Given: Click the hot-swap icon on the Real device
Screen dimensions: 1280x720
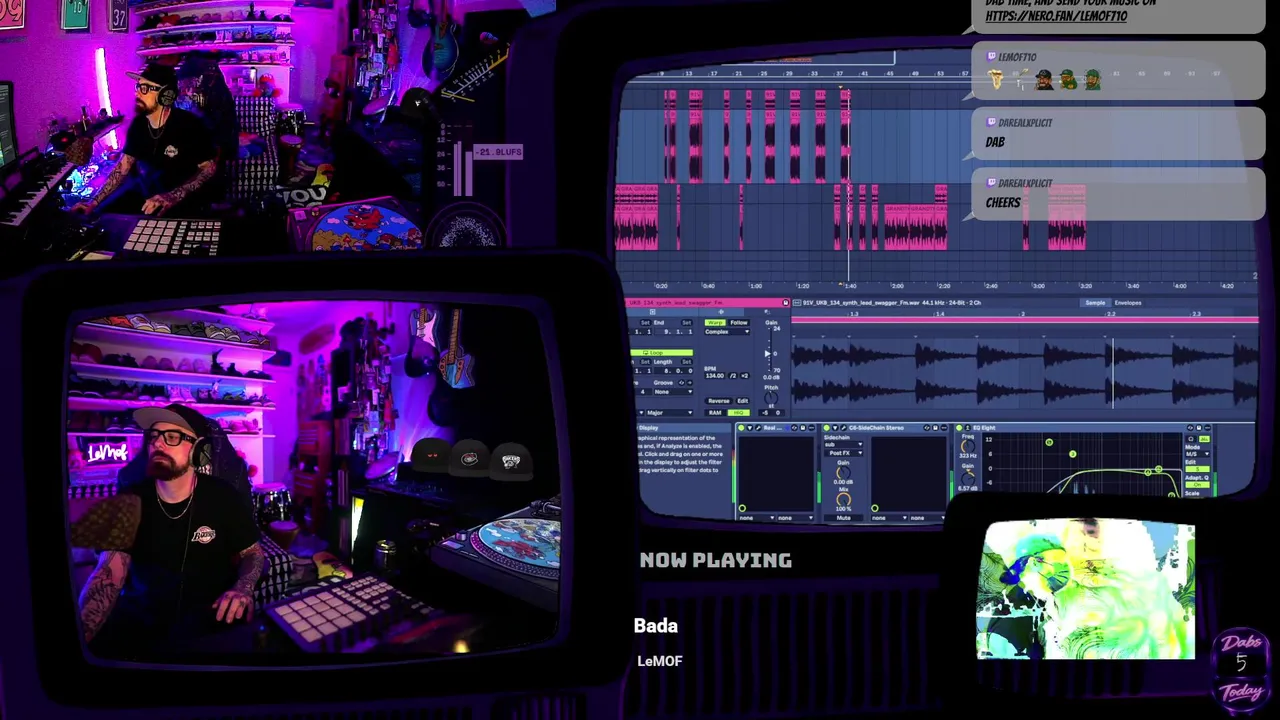Looking at the screenshot, I should click(794, 428).
